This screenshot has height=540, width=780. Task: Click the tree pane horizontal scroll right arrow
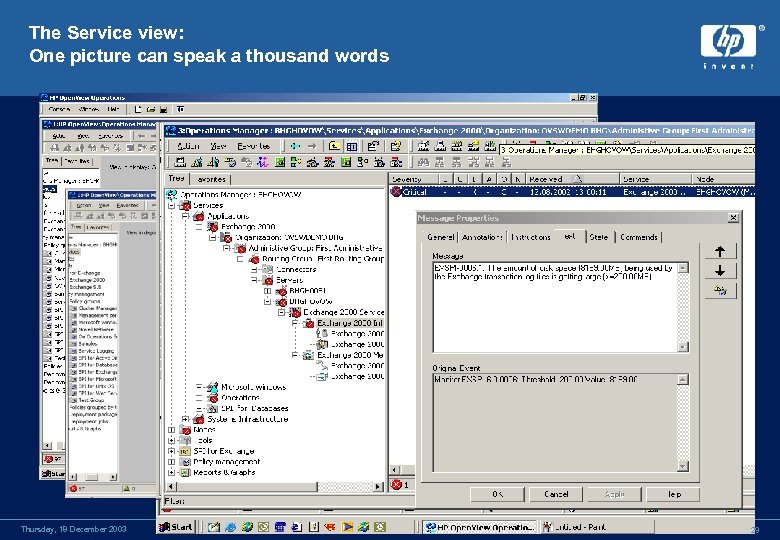click(x=378, y=486)
